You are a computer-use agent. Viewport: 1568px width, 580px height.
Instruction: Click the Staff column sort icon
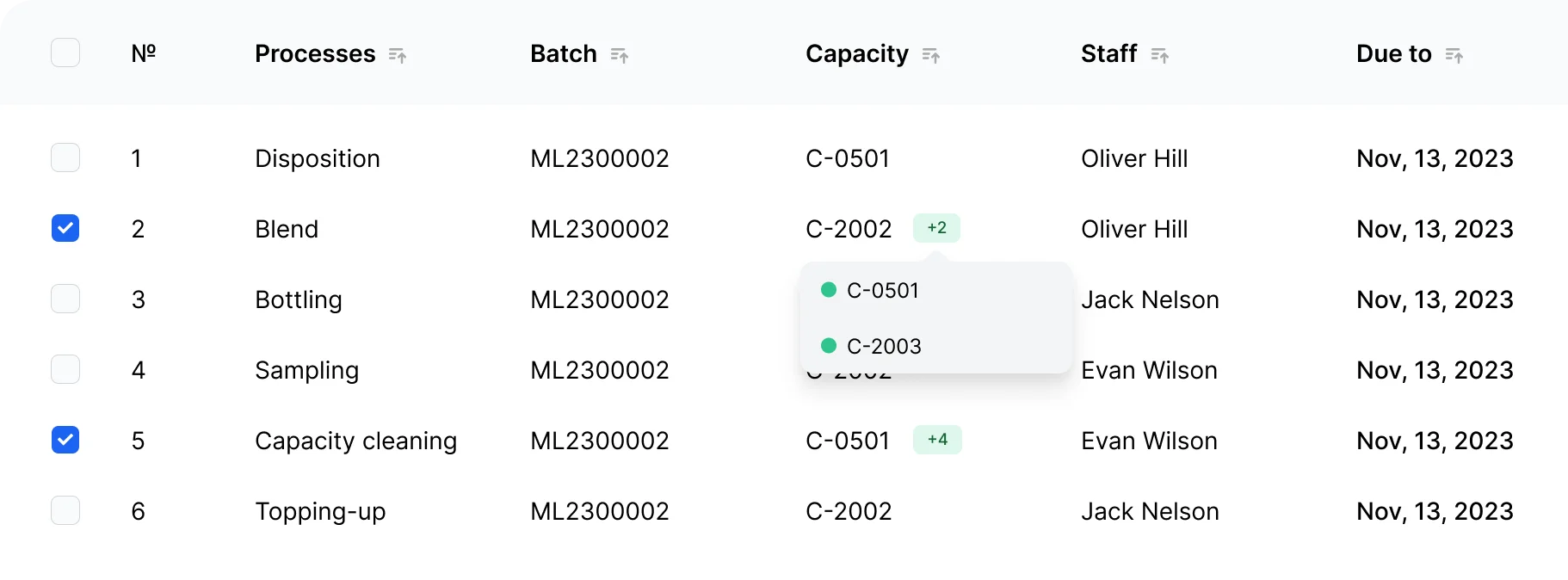point(1160,55)
